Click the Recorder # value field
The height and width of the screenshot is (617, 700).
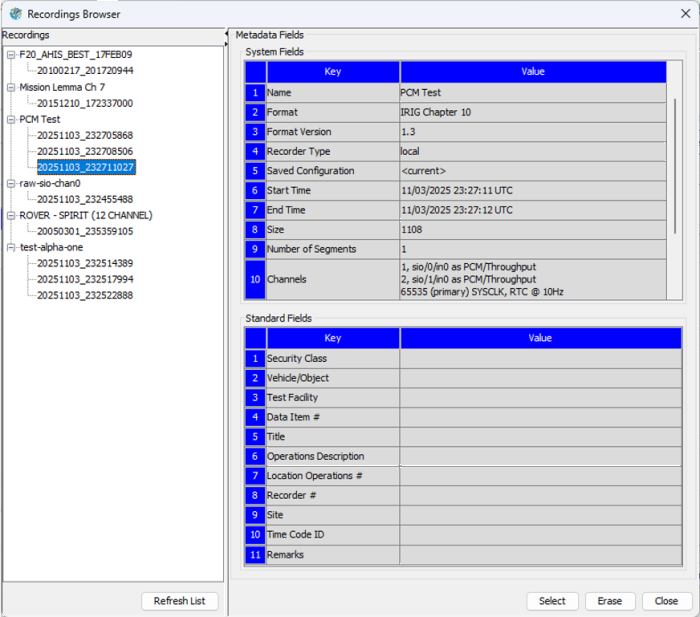[541, 496]
